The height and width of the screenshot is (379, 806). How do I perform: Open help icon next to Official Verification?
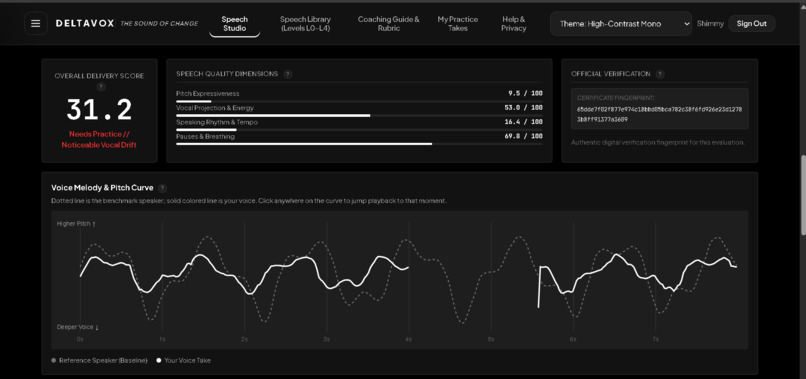point(660,74)
